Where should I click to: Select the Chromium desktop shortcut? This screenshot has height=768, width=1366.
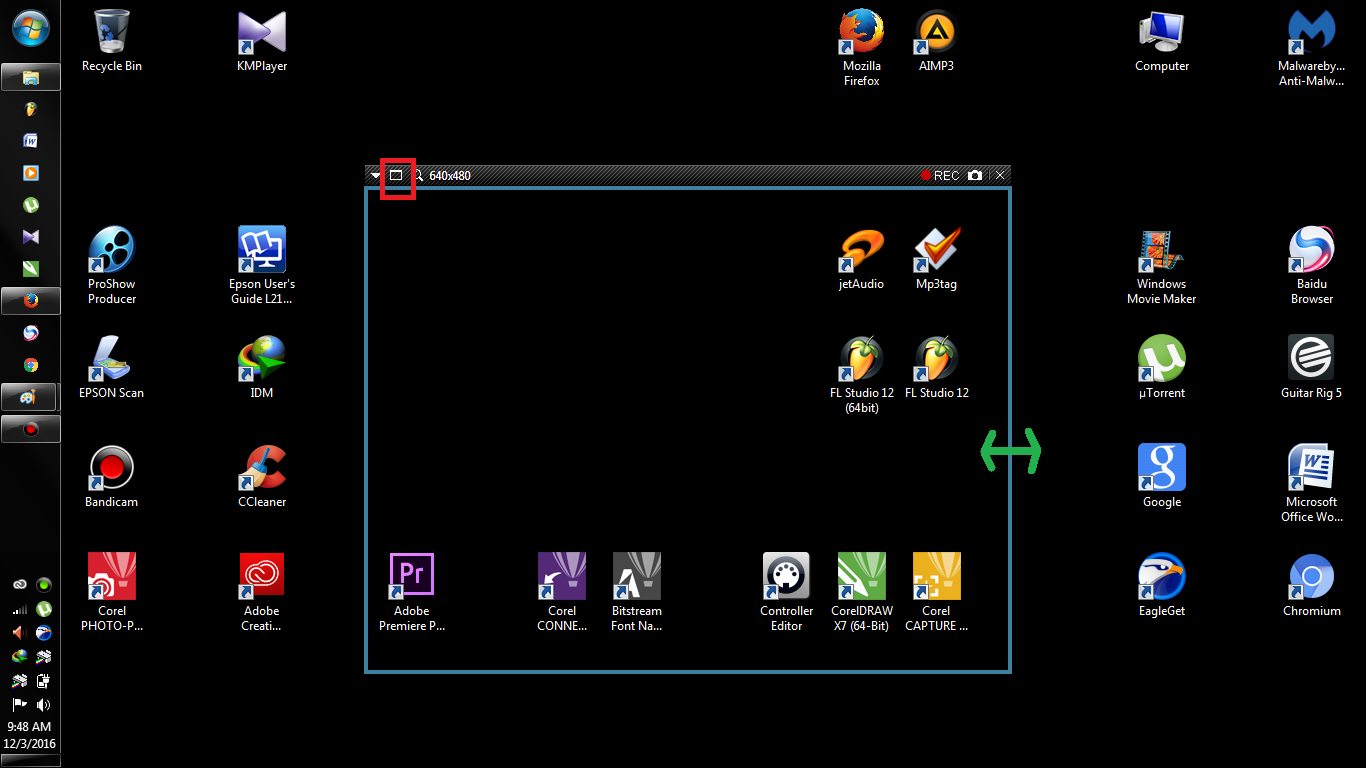[x=1312, y=586]
